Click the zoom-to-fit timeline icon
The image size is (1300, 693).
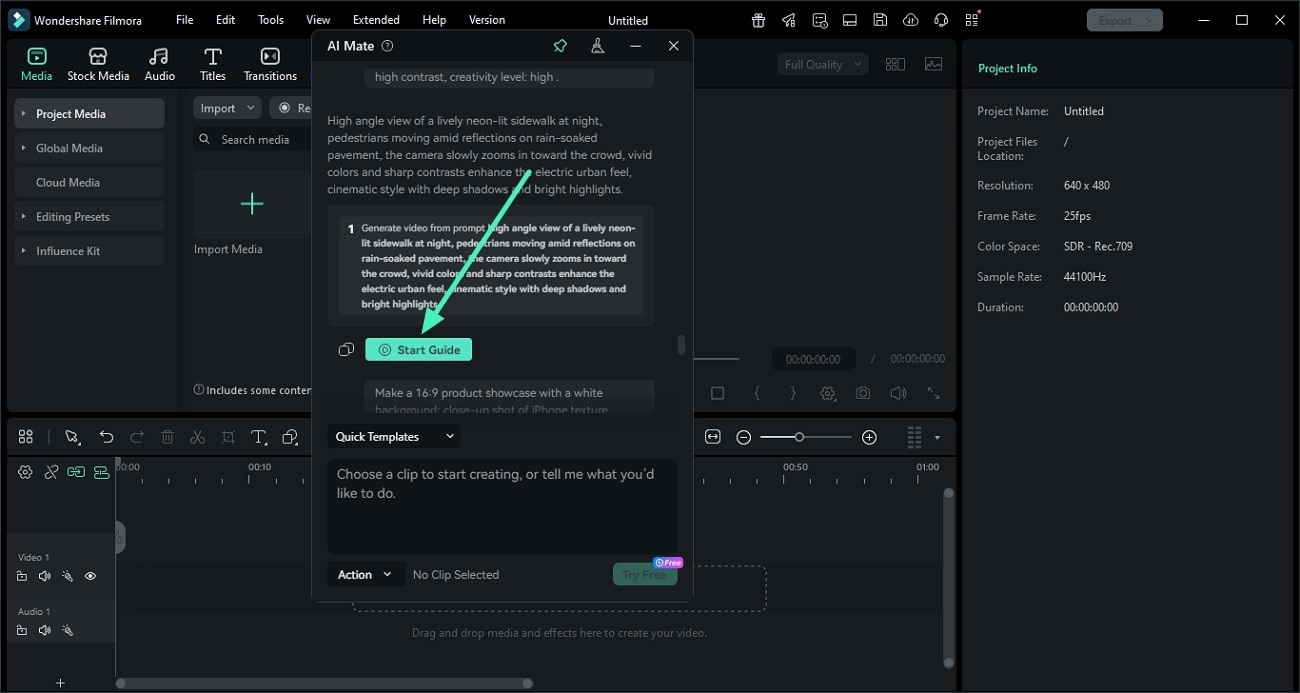pos(713,437)
